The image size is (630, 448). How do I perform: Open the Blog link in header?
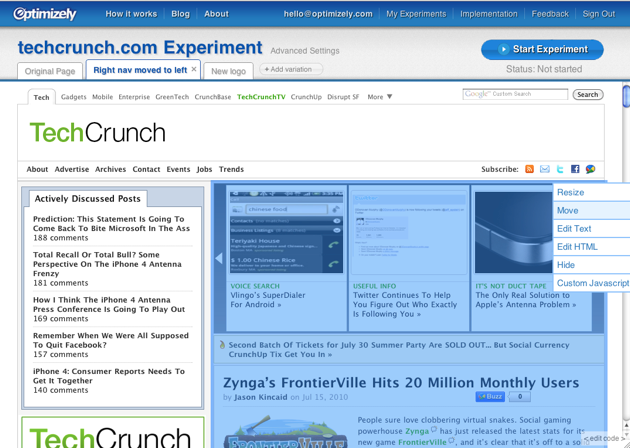[180, 14]
